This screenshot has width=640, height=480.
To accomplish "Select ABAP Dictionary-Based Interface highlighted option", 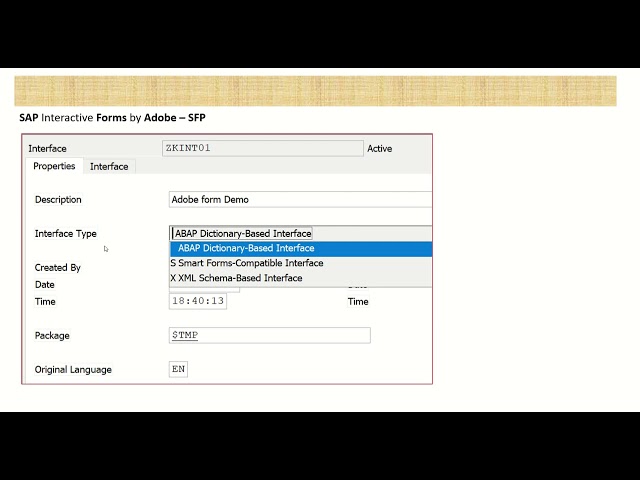I will [301, 249].
